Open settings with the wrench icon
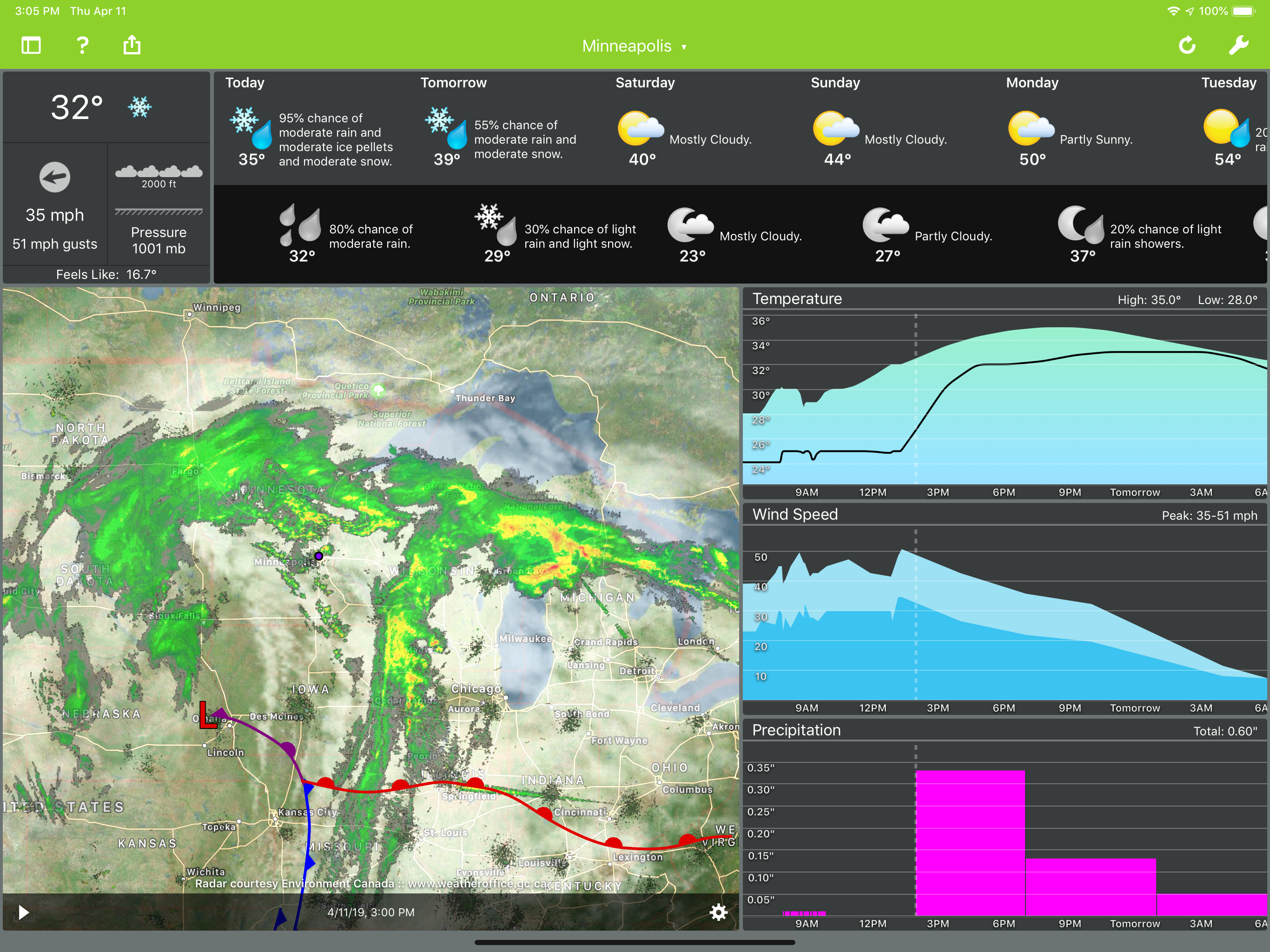Screen dimensions: 1270x952 (x=1238, y=46)
